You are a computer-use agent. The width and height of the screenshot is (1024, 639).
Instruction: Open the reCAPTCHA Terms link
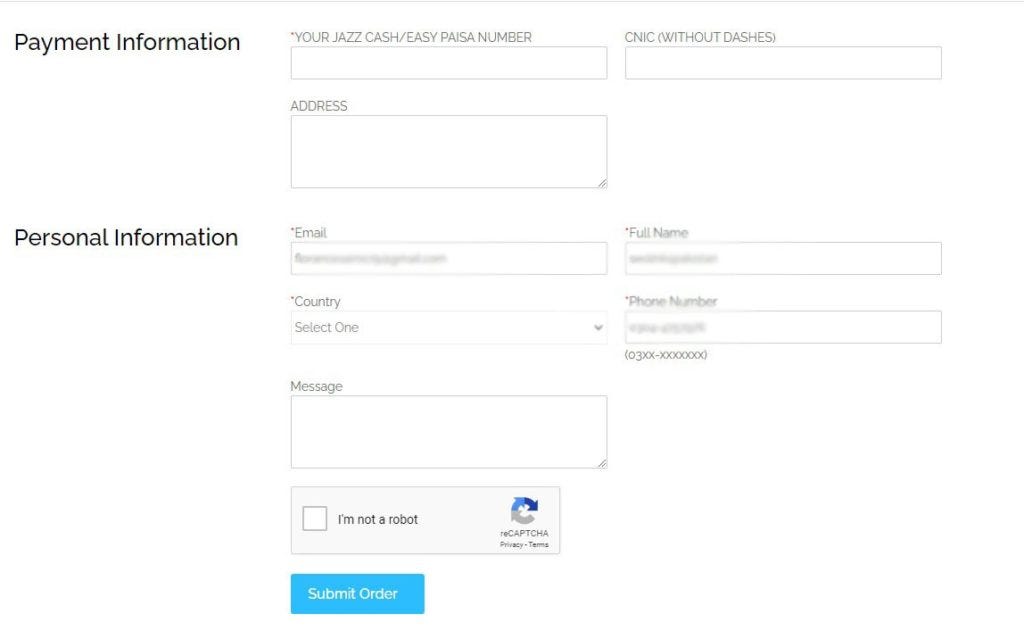(x=539, y=544)
